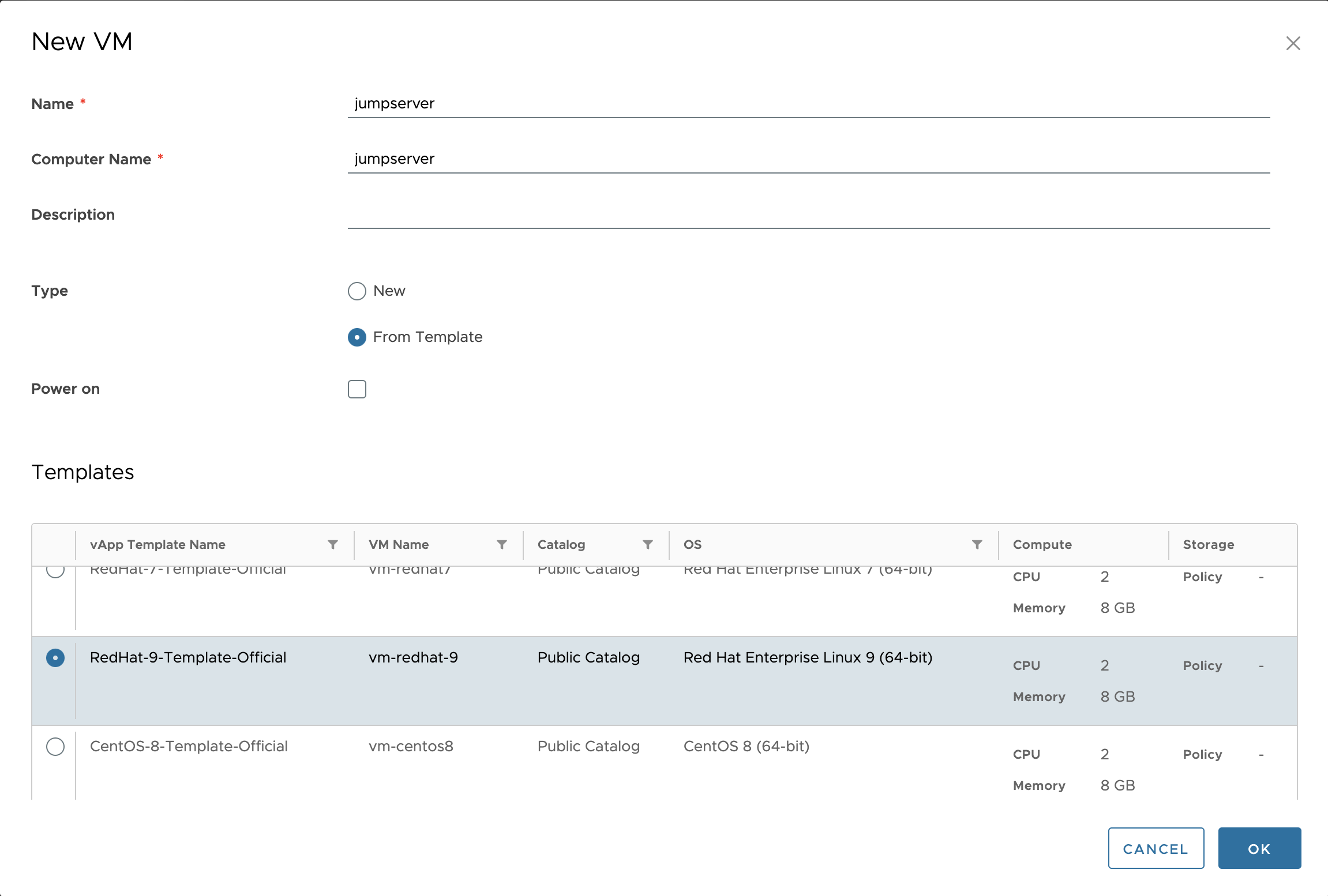This screenshot has width=1328, height=896.
Task: Open the VM Name column filter
Action: (x=502, y=544)
